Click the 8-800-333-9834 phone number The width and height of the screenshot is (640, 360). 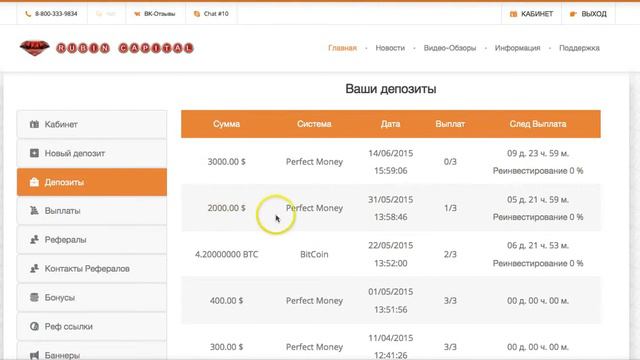(56, 14)
